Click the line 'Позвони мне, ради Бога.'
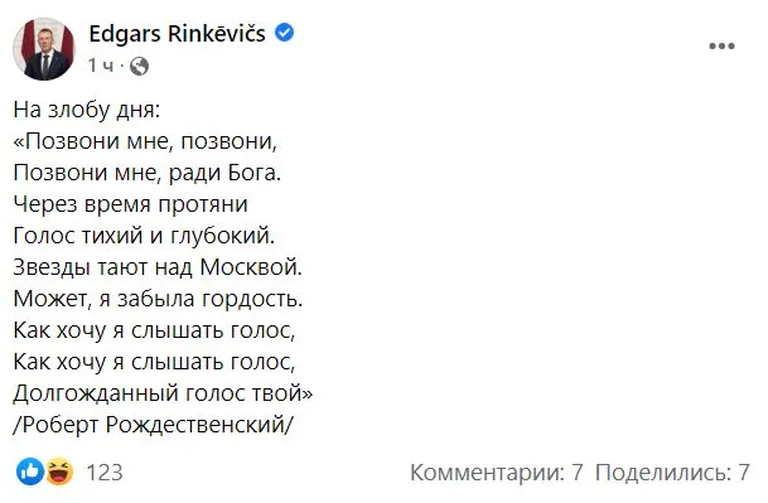This screenshot has height=503, width=768. (147, 173)
